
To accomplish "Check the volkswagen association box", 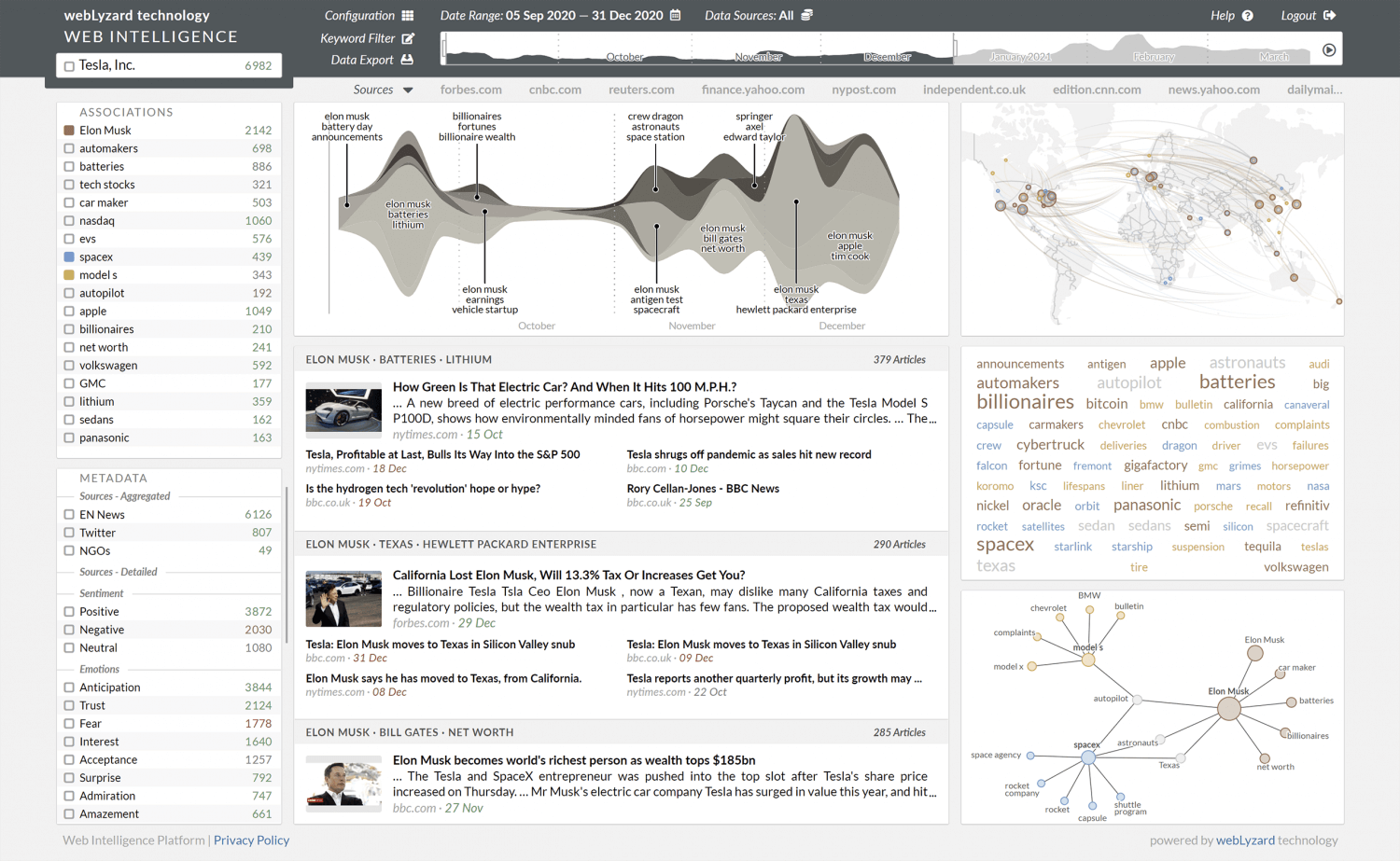I will point(69,366).
